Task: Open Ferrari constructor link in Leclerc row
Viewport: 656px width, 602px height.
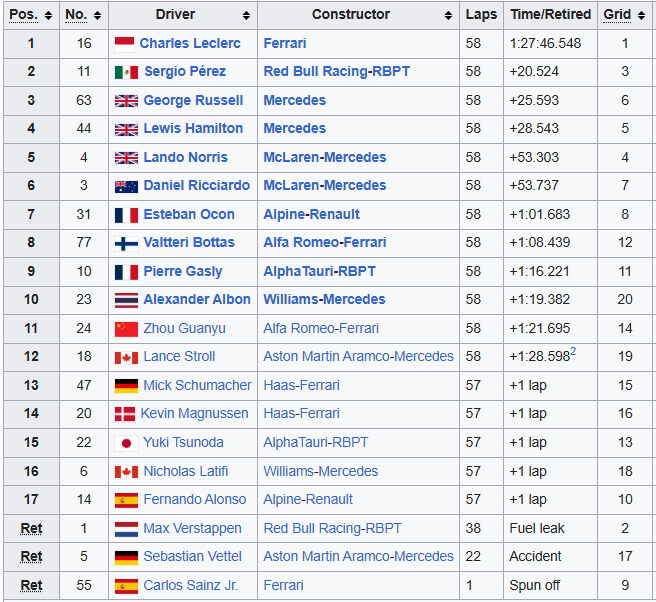Action: [x=285, y=43]
